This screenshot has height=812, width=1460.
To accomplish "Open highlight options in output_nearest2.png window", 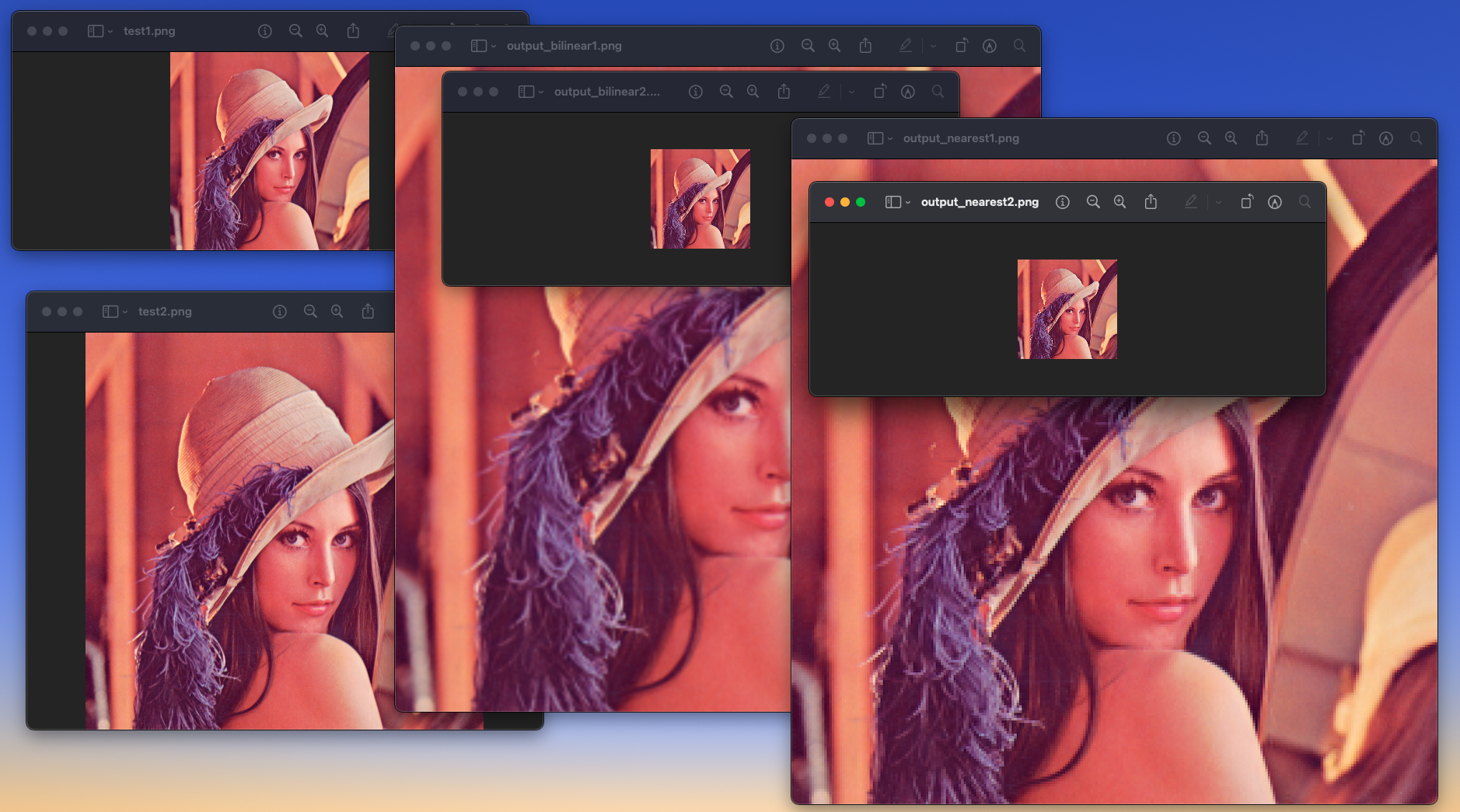I will (1218, 202).
